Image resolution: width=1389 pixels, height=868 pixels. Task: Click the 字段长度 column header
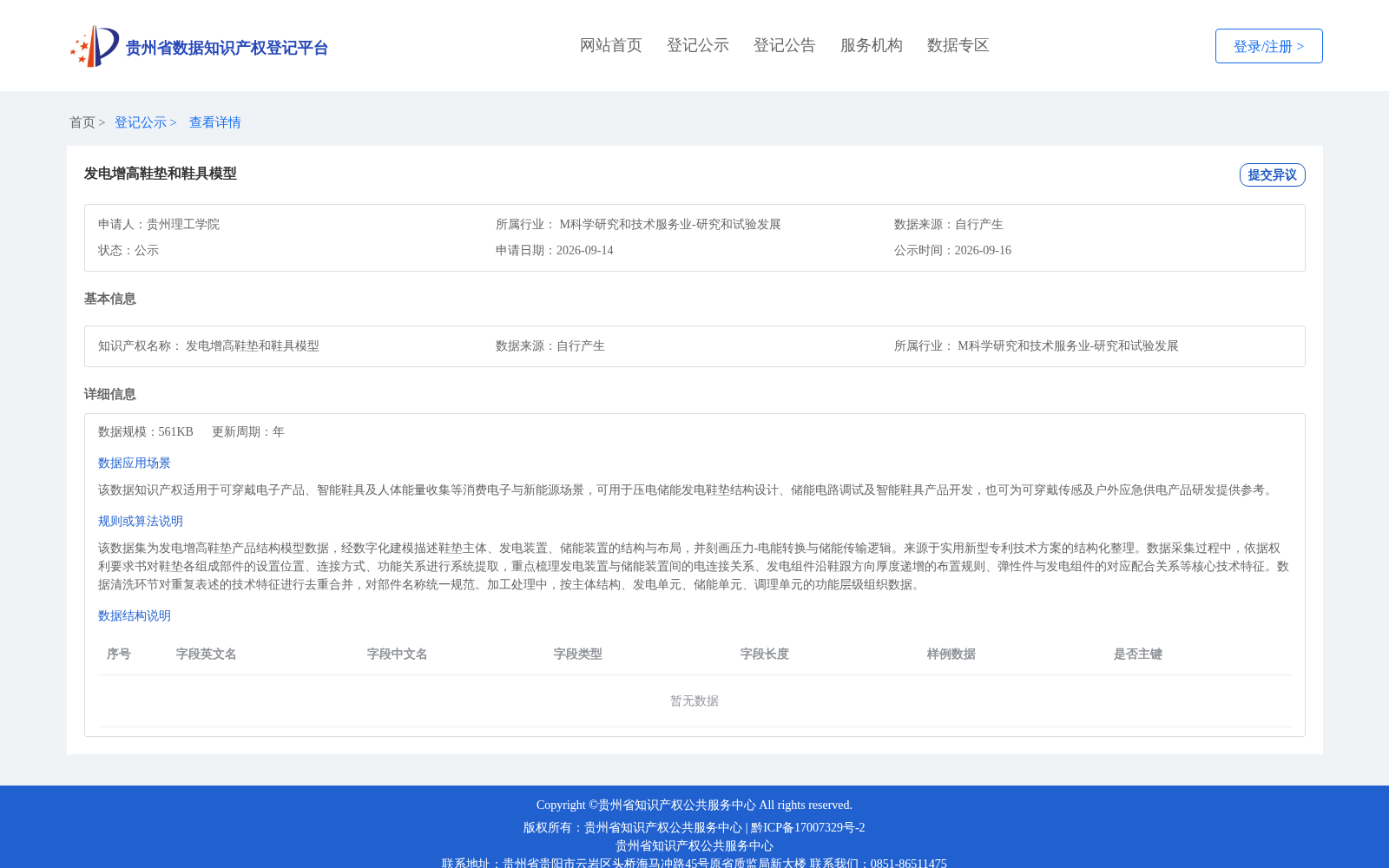click(765, 654)
